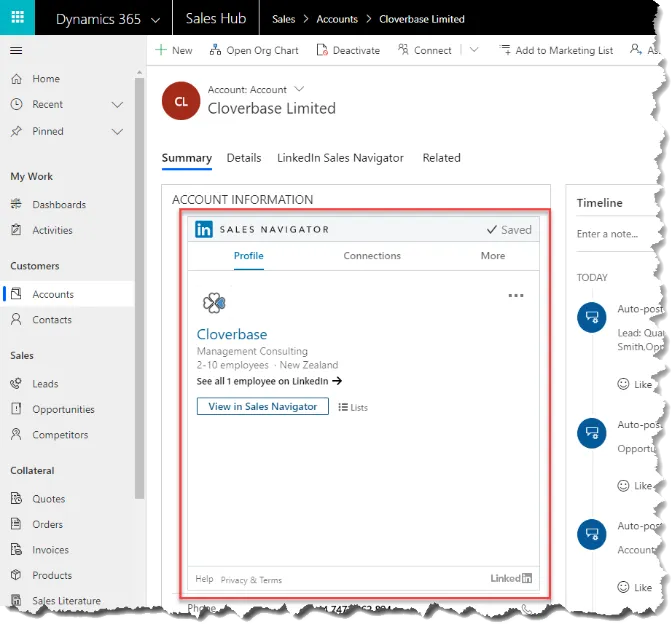Expand the Recent items list

pos(117,105)
